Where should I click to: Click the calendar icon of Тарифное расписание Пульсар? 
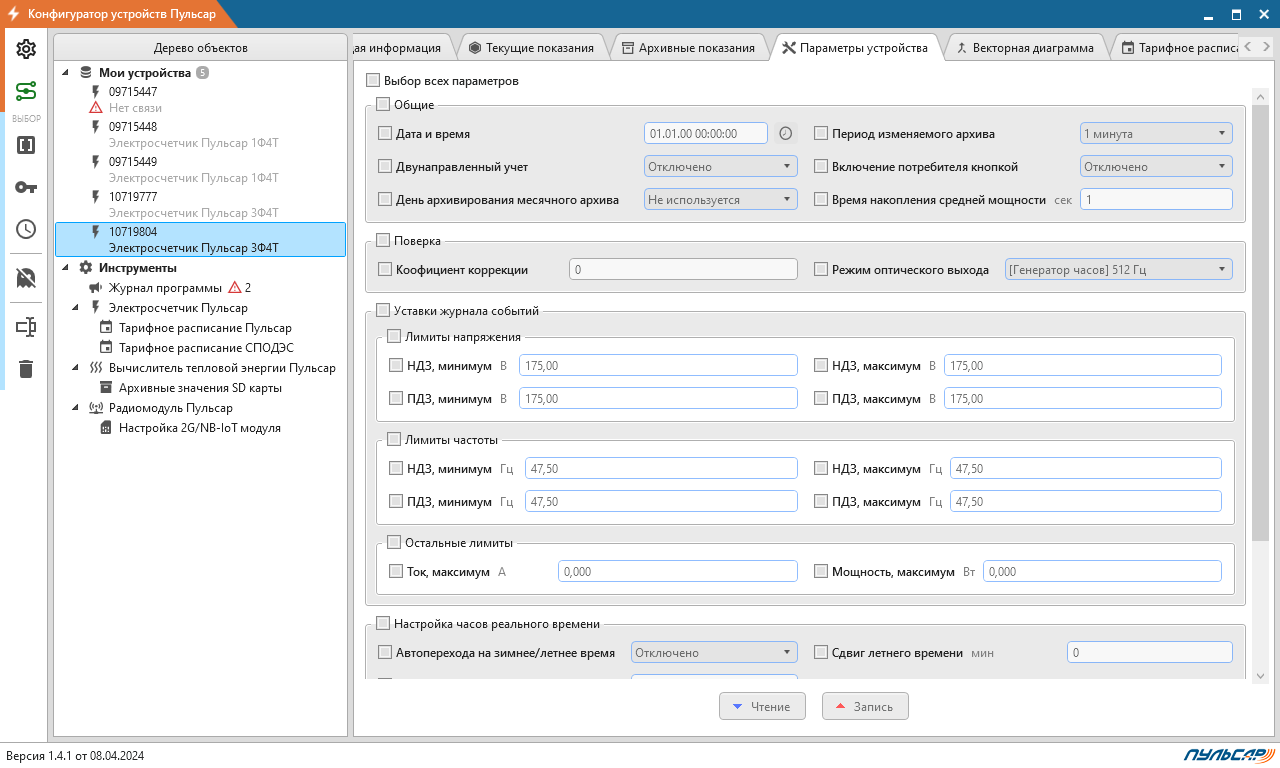[x=106, y=328]
